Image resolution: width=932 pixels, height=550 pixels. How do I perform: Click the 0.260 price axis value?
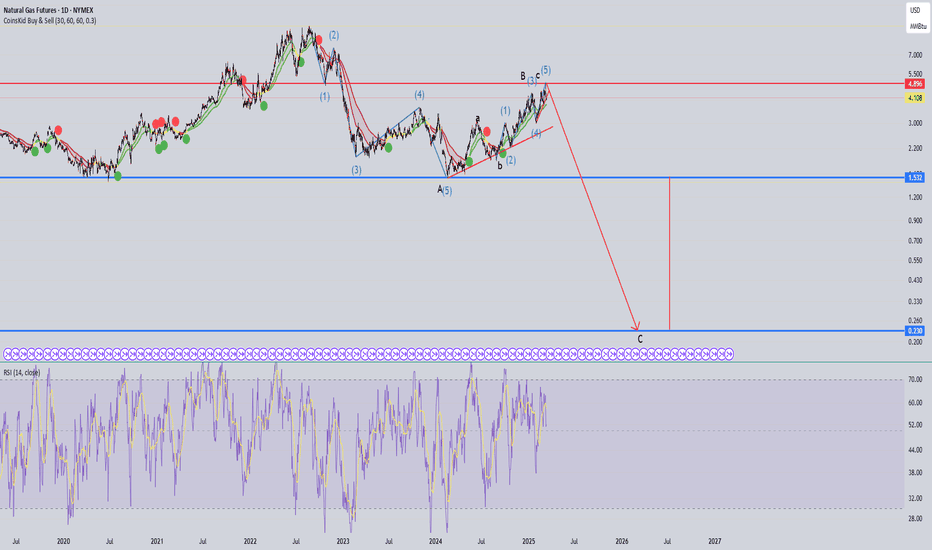coord(915,320)
